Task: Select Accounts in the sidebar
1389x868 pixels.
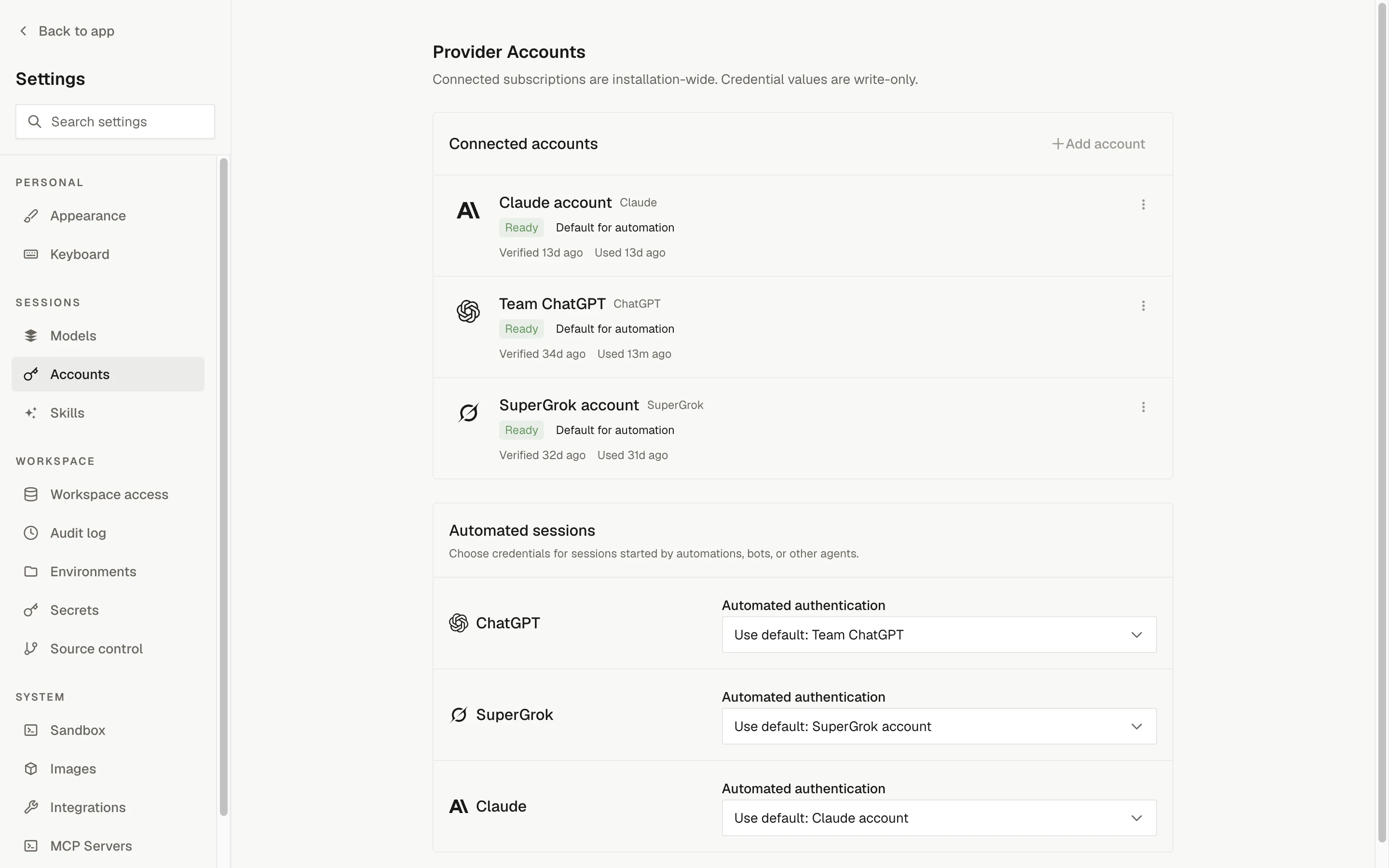Action: pos(108,374)
